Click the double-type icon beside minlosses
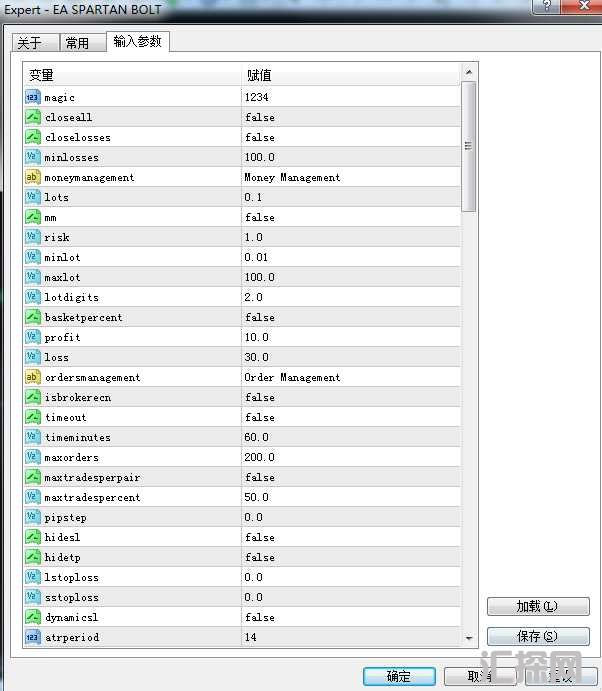The image size is (602, 691). pyautogui.click(x=33, y=157)
